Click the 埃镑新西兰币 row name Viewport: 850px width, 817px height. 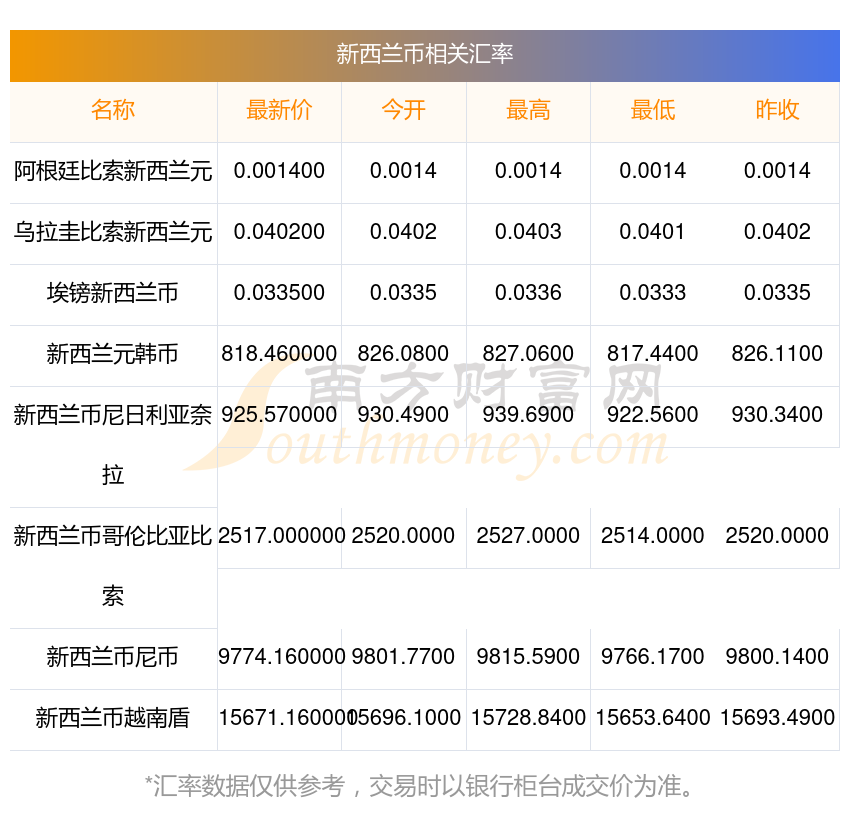click(113, 293)
